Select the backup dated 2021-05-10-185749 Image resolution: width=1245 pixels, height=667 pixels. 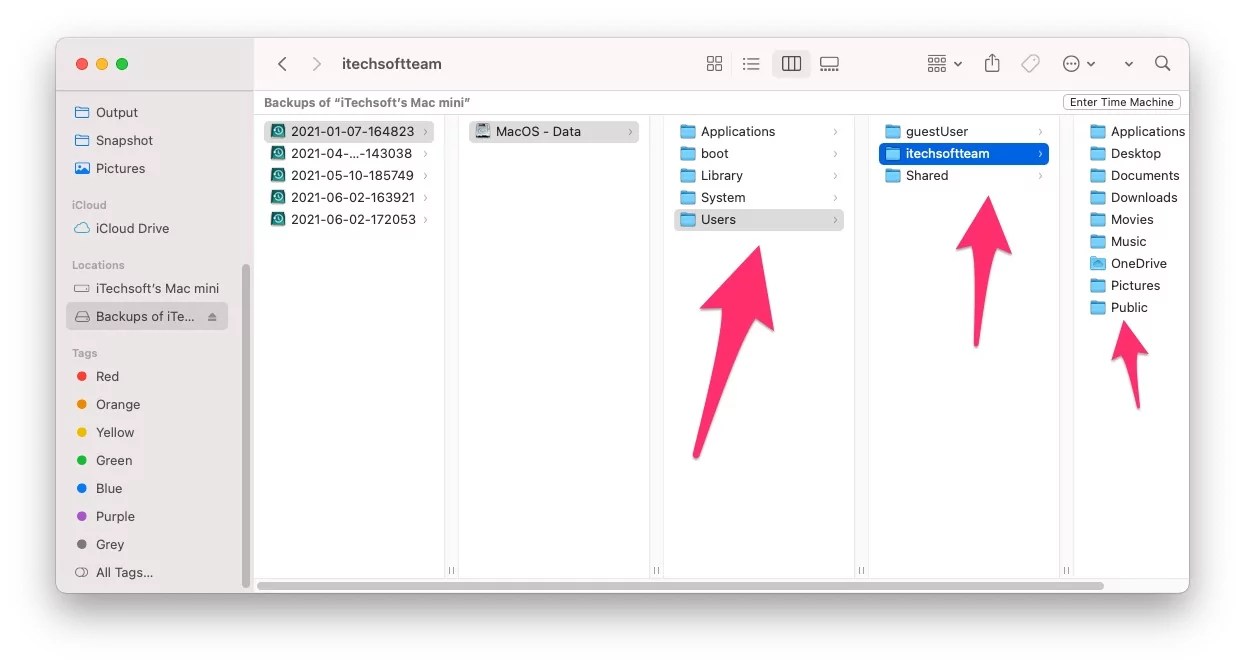click(345, 175)
